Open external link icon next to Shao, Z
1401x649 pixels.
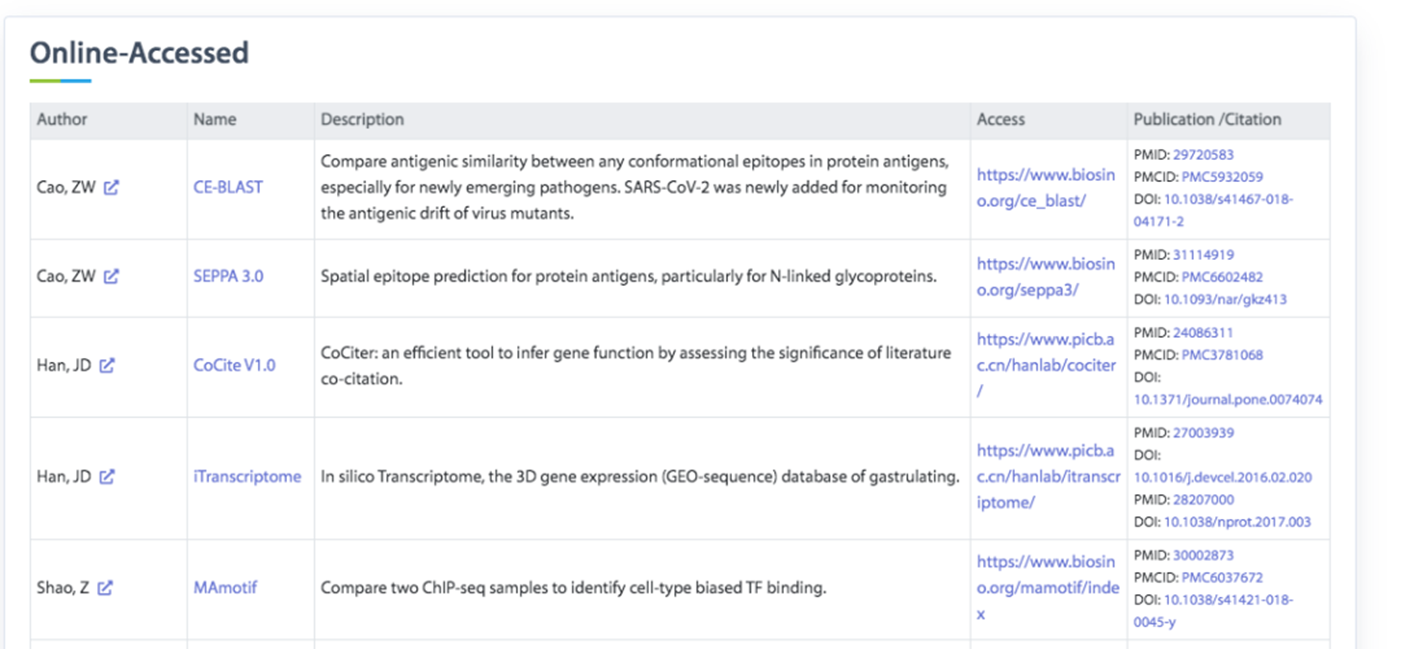coord(105,587)
